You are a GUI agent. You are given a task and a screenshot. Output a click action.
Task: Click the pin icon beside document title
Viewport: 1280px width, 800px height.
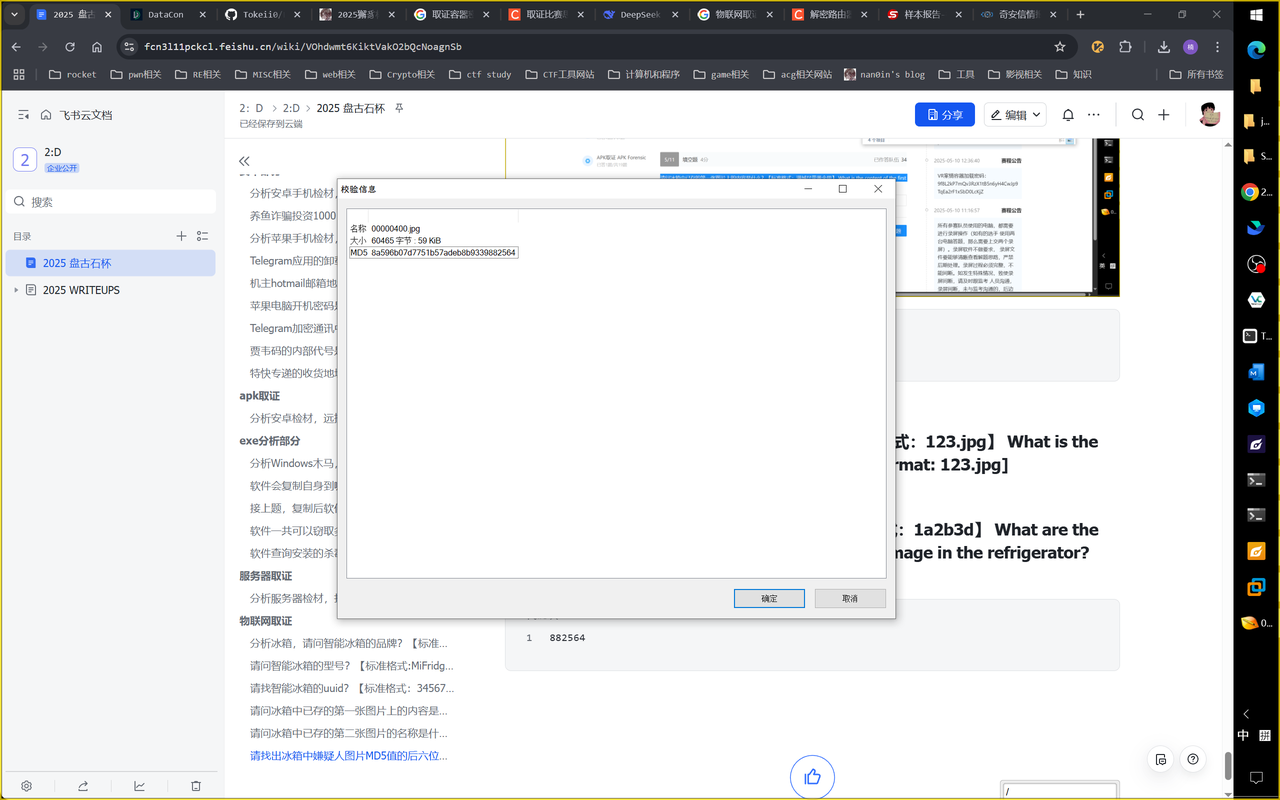pyautogui.click(x=399, y=108)
